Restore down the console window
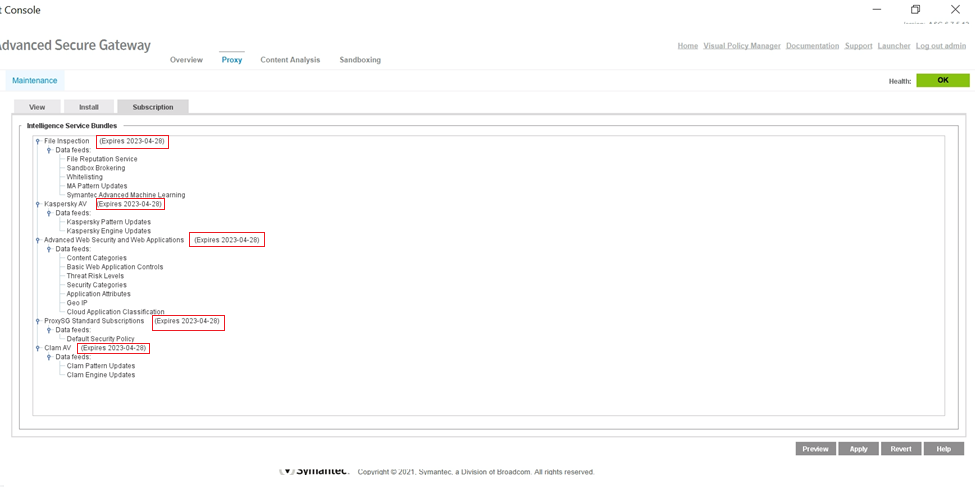The width and height of the screenshot is (975, 487). point(915,9)
